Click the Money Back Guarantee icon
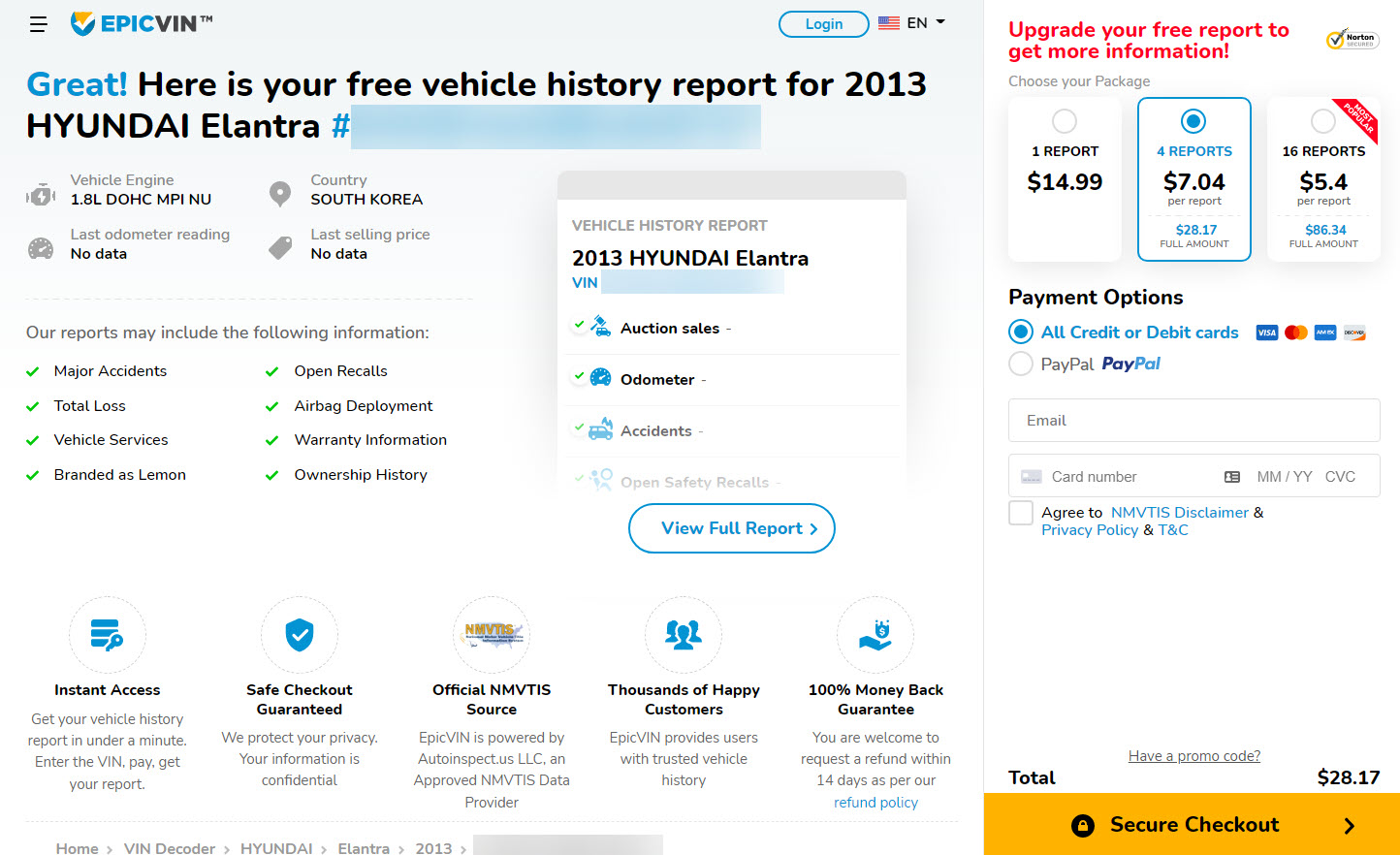 pyautogui.click(x=875, y=635)
